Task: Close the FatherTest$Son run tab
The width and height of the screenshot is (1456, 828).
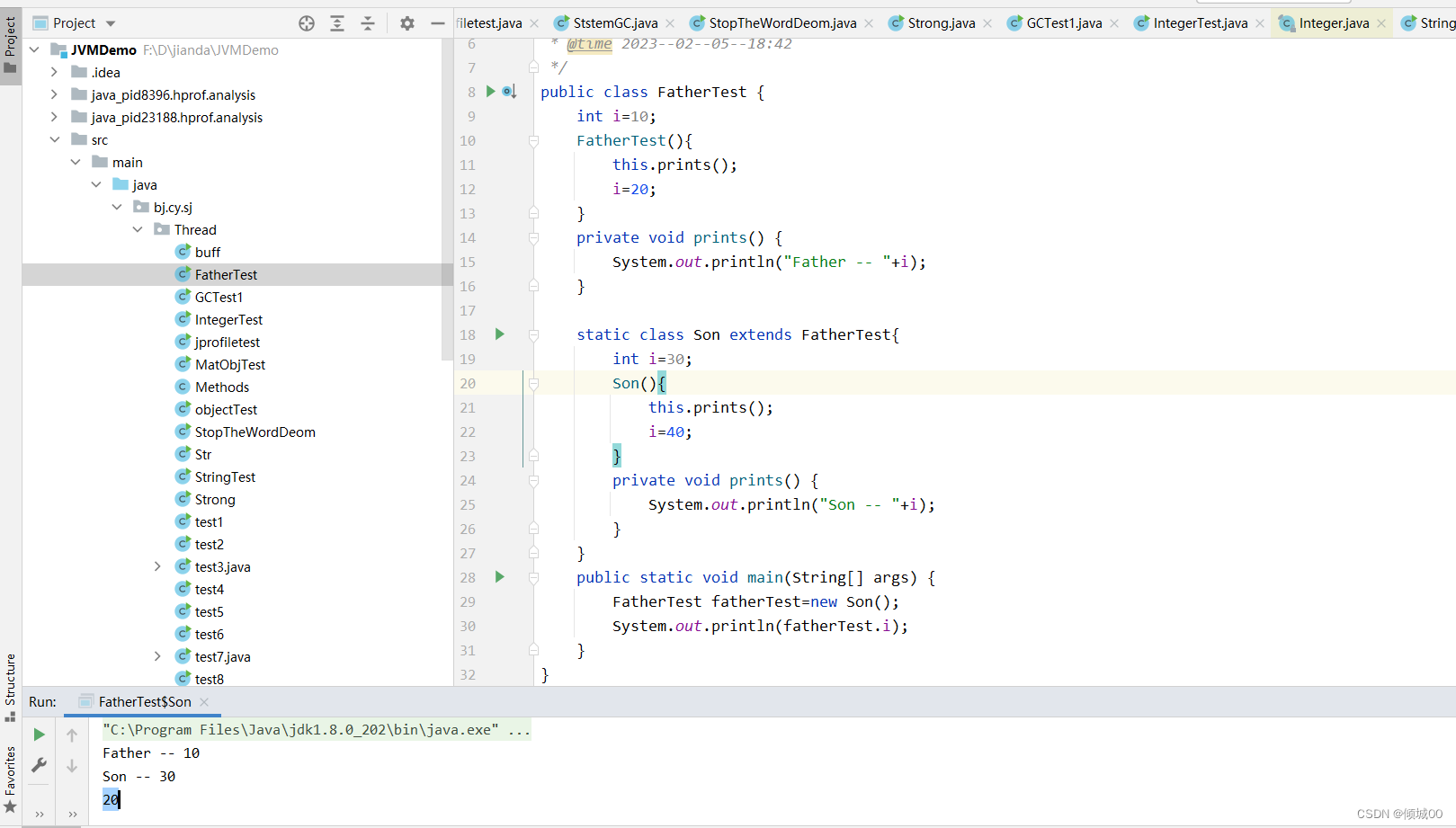Action: click(x=204, y=701)
